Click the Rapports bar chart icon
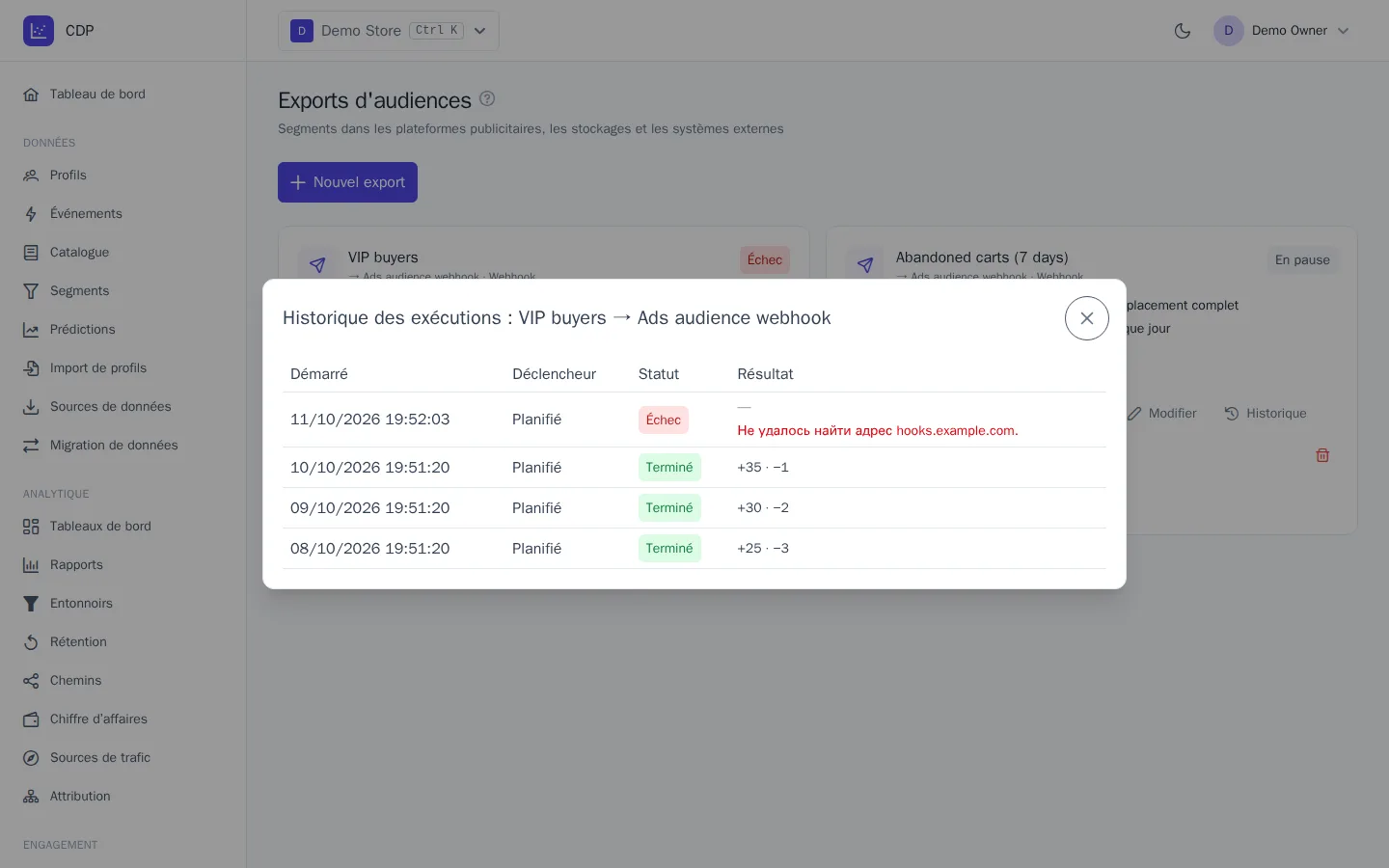Screen dimensions: 1389x868 [x=31, y=565]
